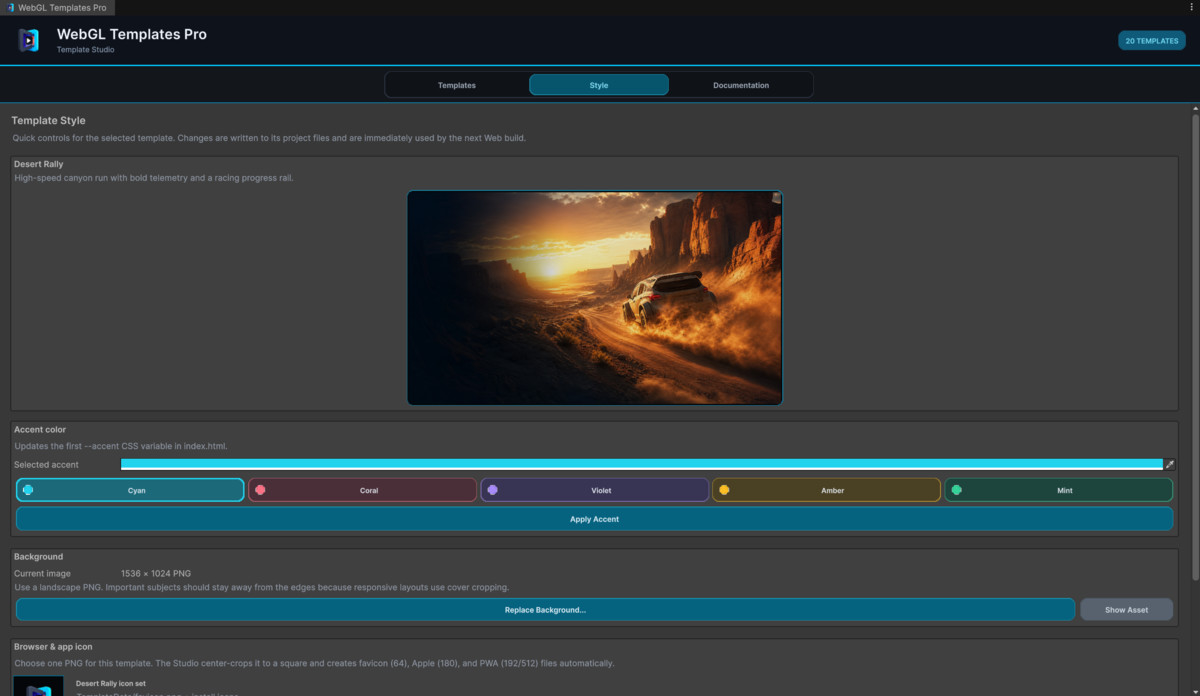The width and height of the screenshot is (1200, 696).
Task: Switch to the Templates tab
Action: click(457, 85)
